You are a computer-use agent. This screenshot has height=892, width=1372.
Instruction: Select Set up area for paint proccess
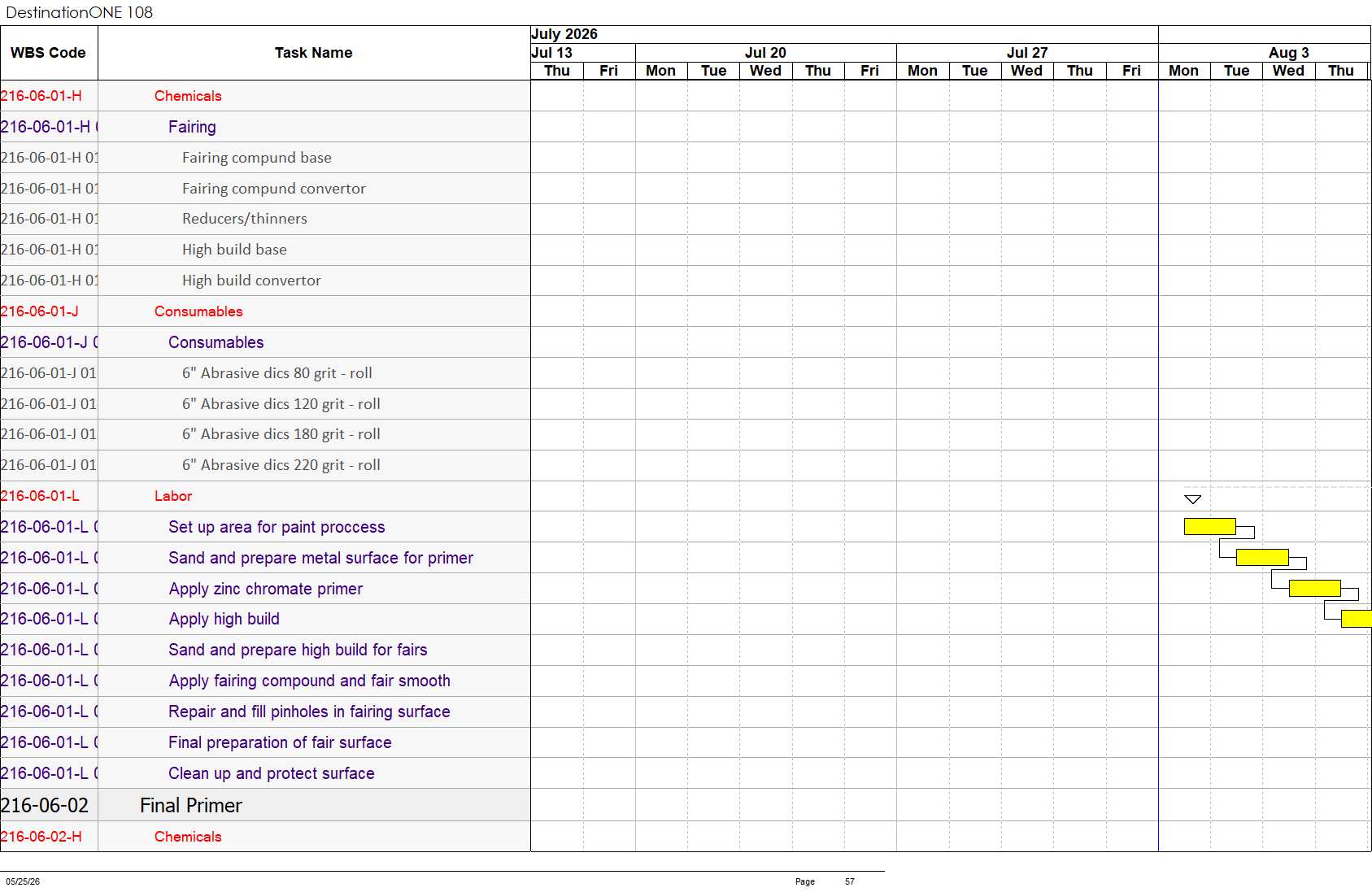tap(277, 527)
